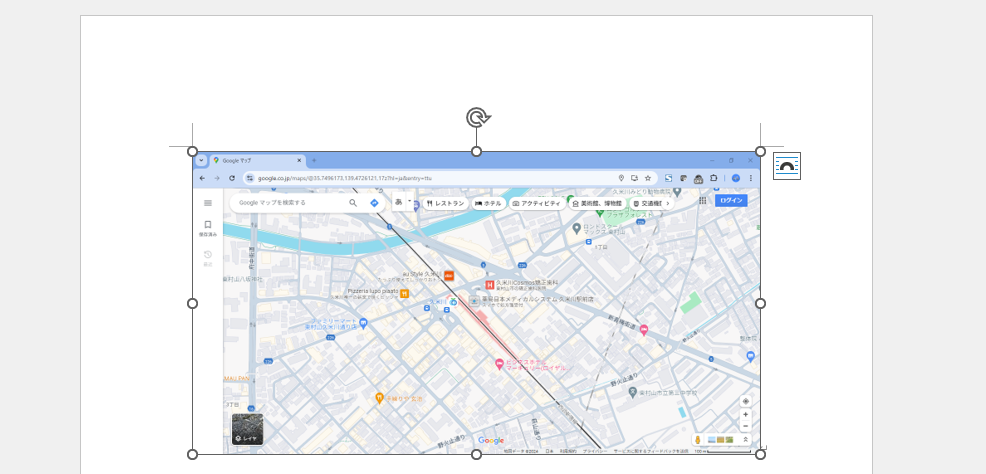Click the orange au Style 久米川 marker on the map
Image resolution: width=986 pixels, height=474 pixels.
click(449, 275)
